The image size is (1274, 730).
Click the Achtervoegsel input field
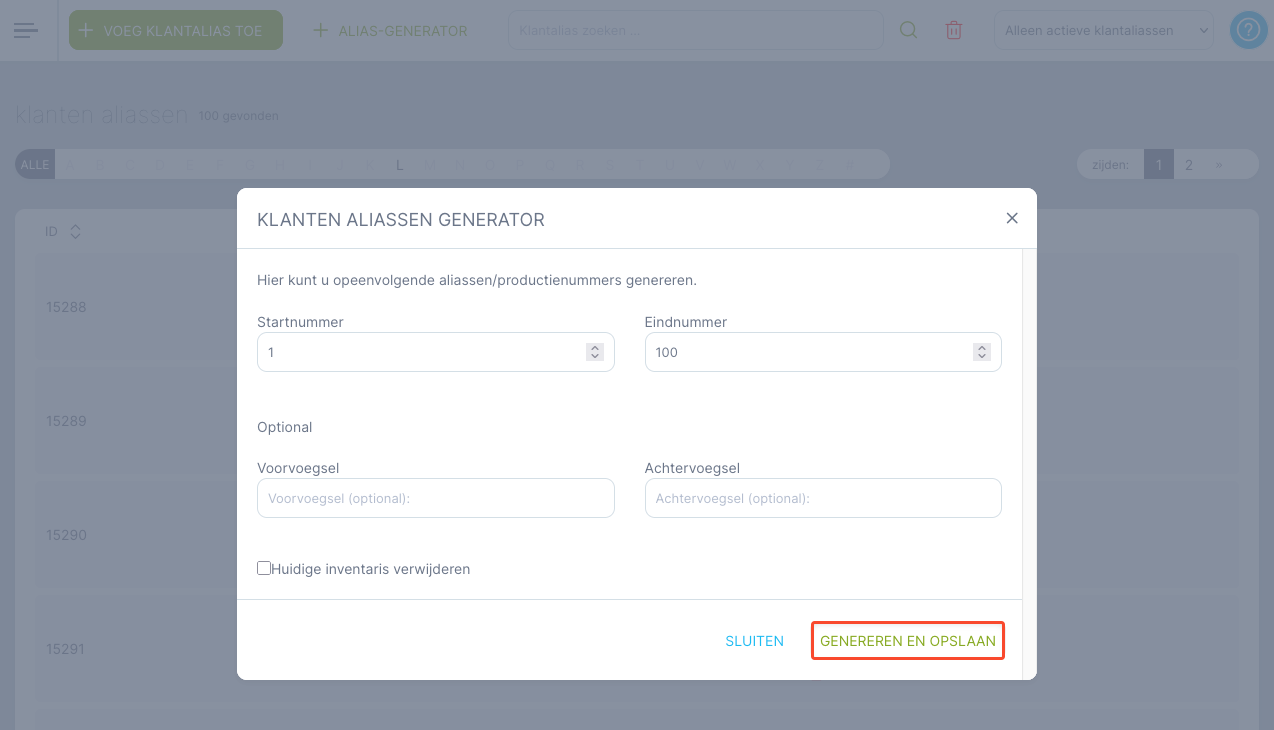(x=822, y=498)
